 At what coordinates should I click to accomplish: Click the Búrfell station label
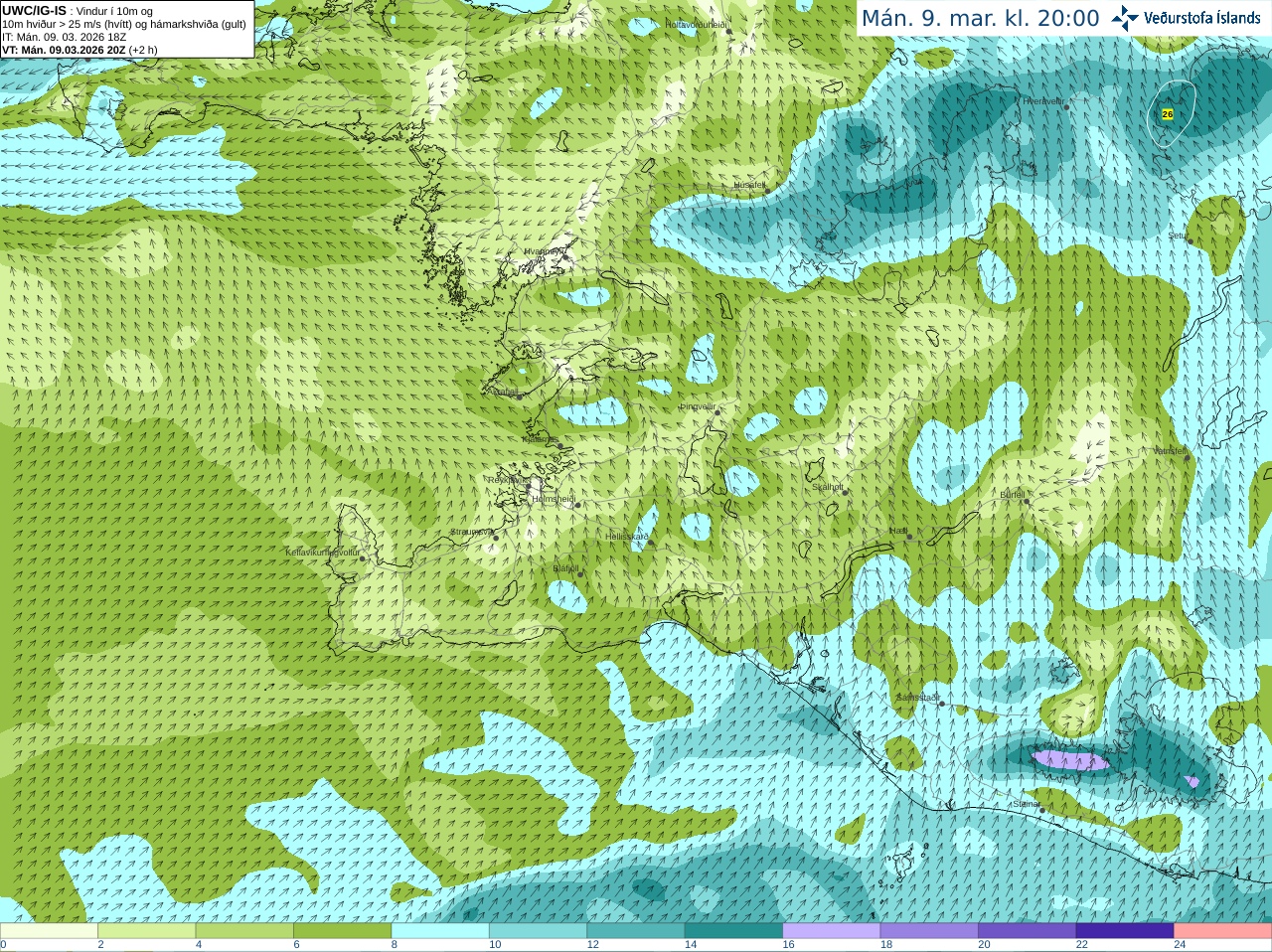click(1012, 494)
